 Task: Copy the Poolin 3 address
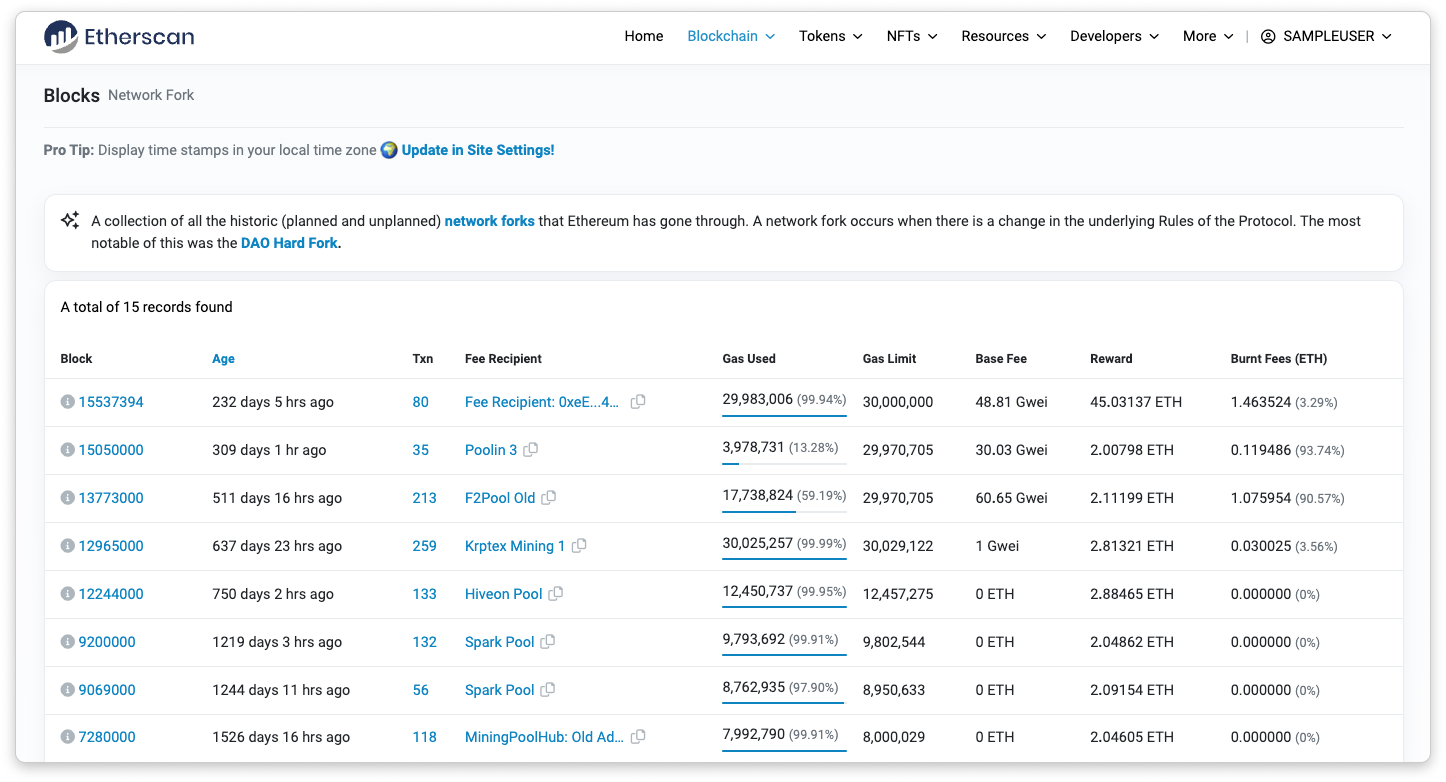click(x=531, y=450)
